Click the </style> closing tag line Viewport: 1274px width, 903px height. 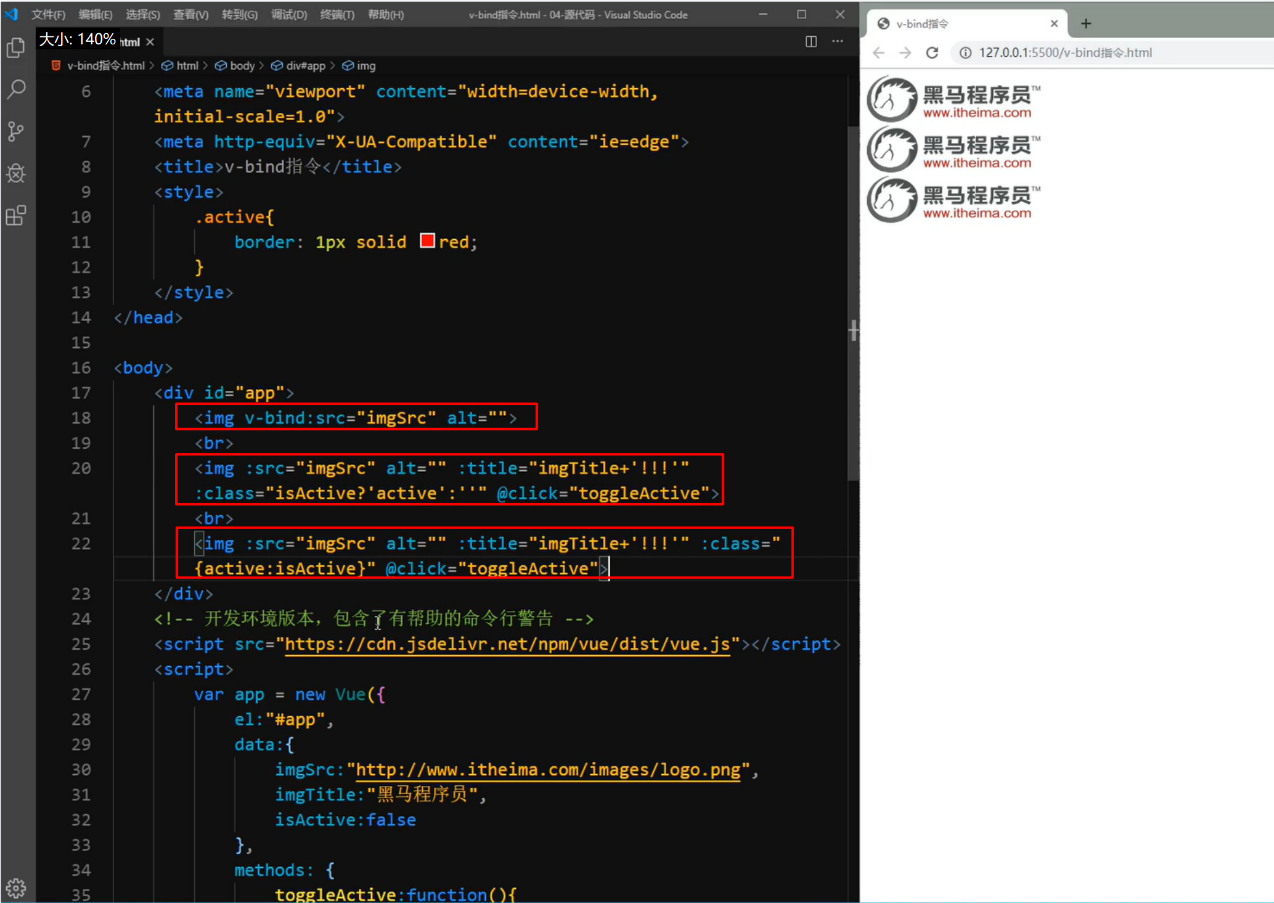pos(193,292)
